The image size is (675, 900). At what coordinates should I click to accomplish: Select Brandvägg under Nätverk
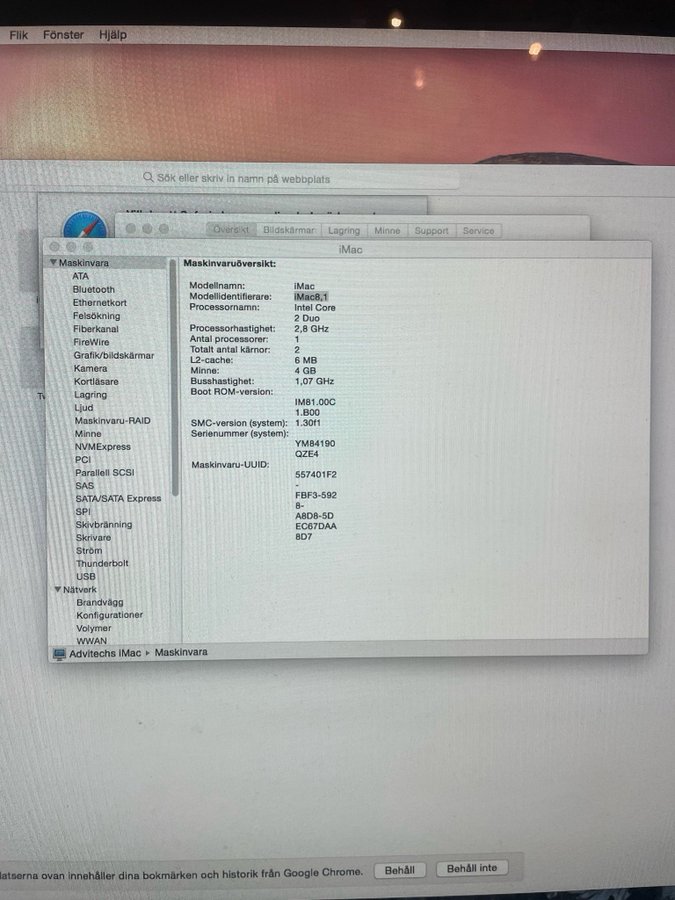tap(100, 602)
